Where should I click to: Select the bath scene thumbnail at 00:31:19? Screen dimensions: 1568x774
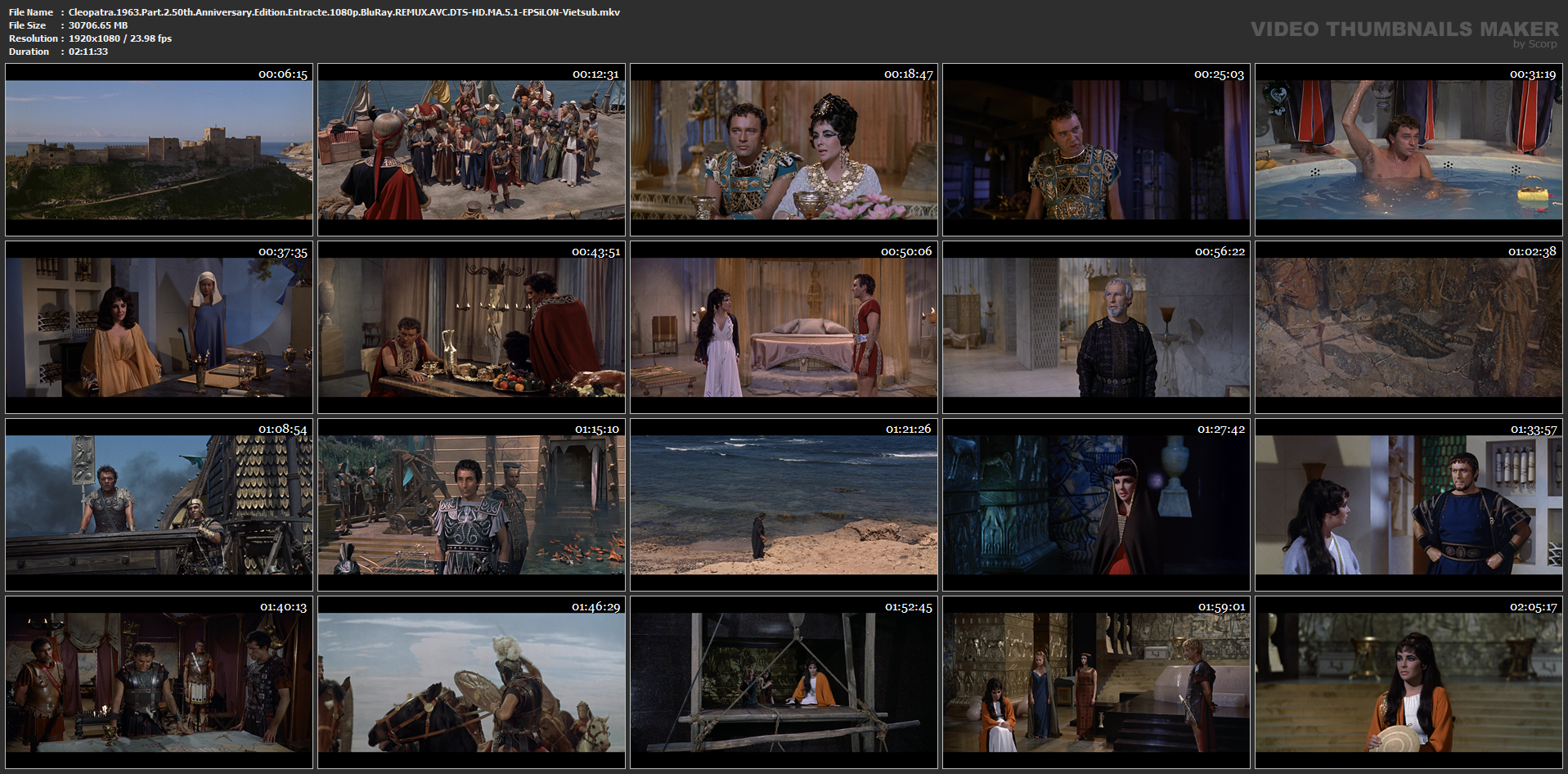(x=1409, y=150)
